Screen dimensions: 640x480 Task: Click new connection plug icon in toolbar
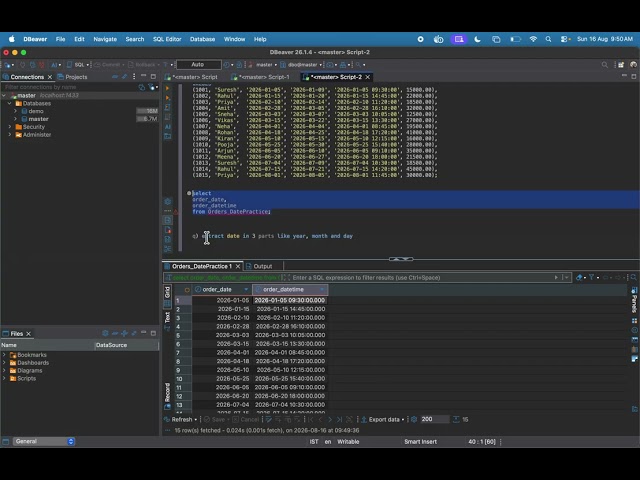tap(7, 65)
